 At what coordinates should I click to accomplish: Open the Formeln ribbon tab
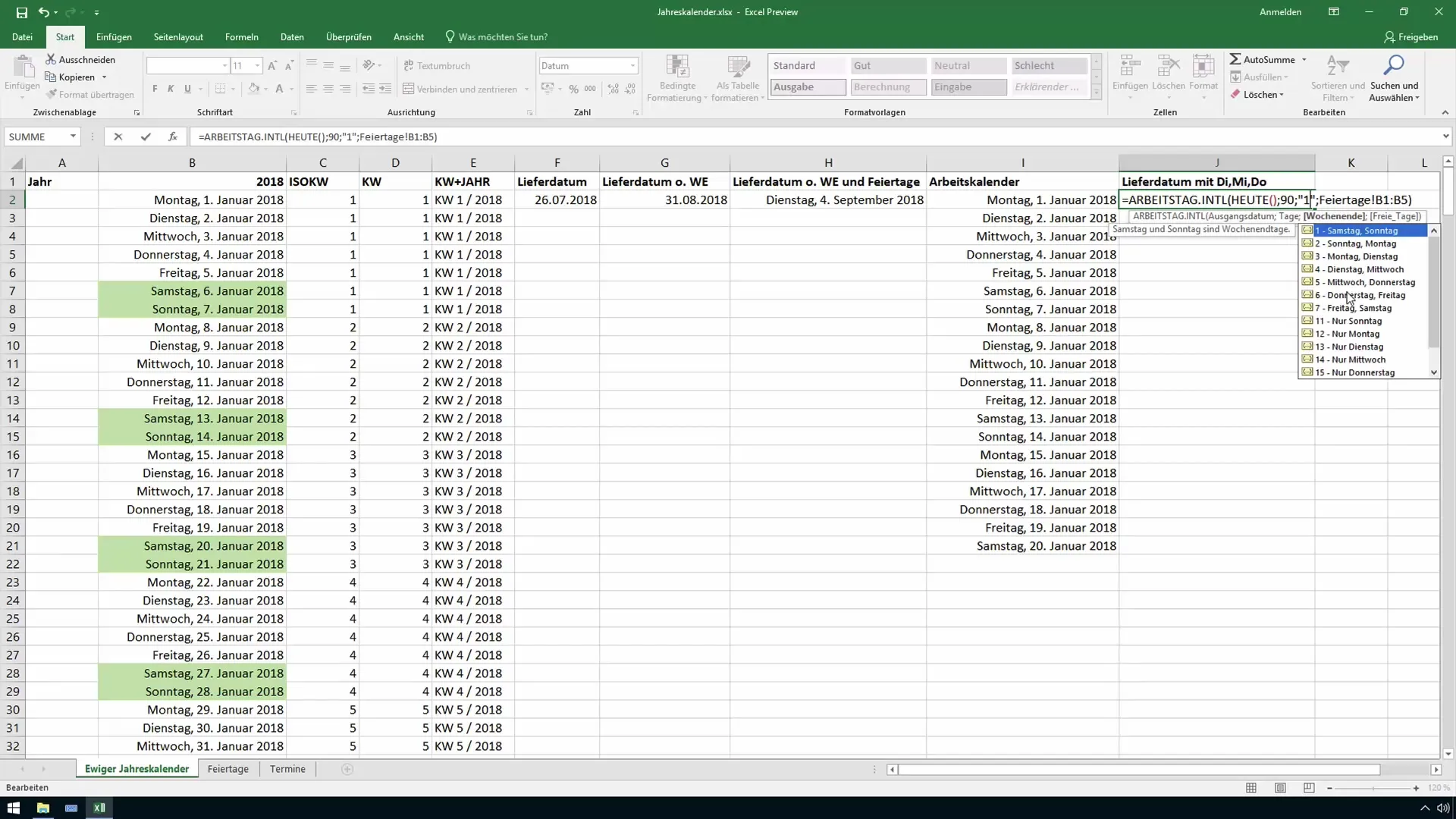[242, 37]
